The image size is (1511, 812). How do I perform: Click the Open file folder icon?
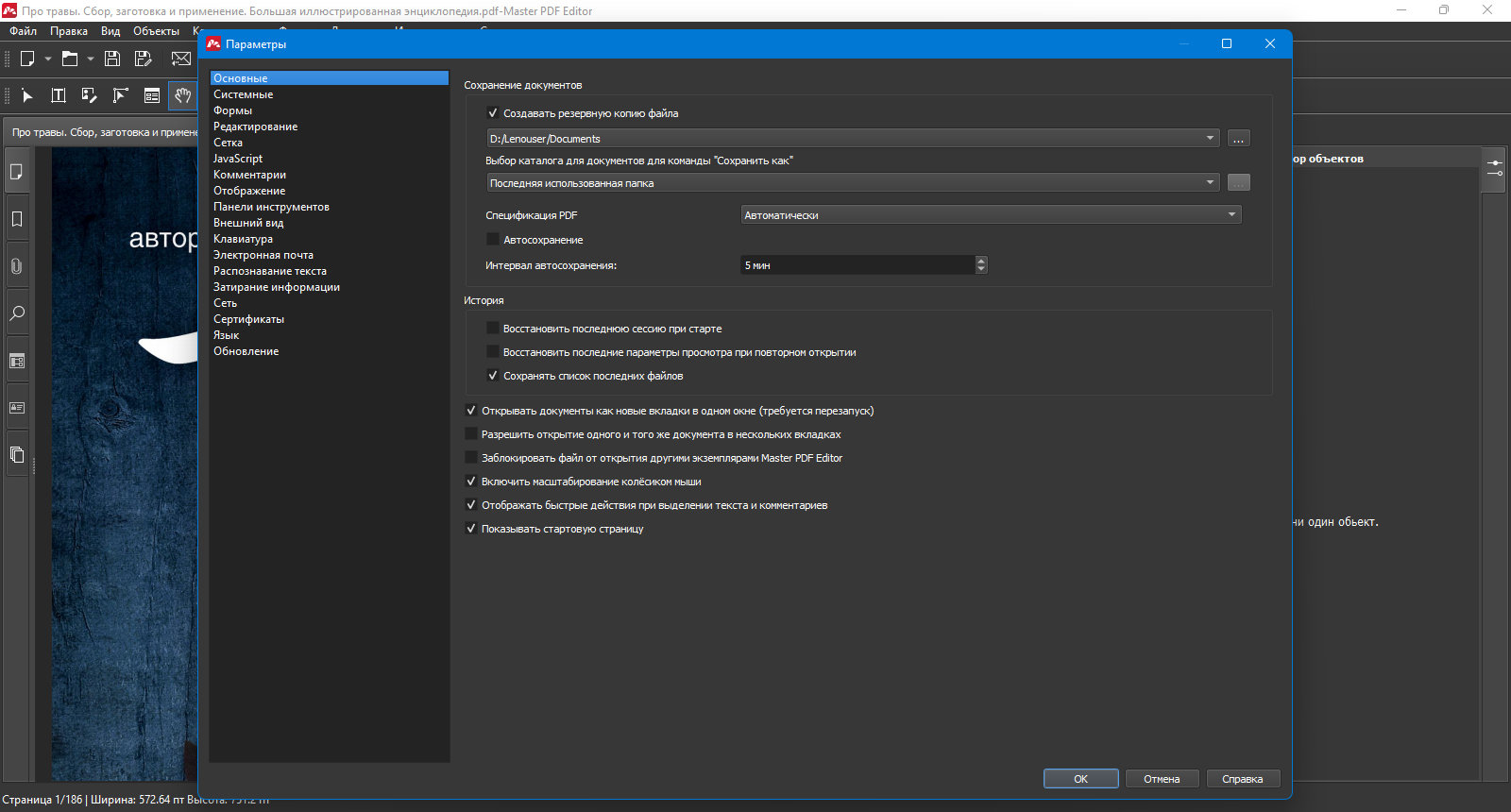70,59
